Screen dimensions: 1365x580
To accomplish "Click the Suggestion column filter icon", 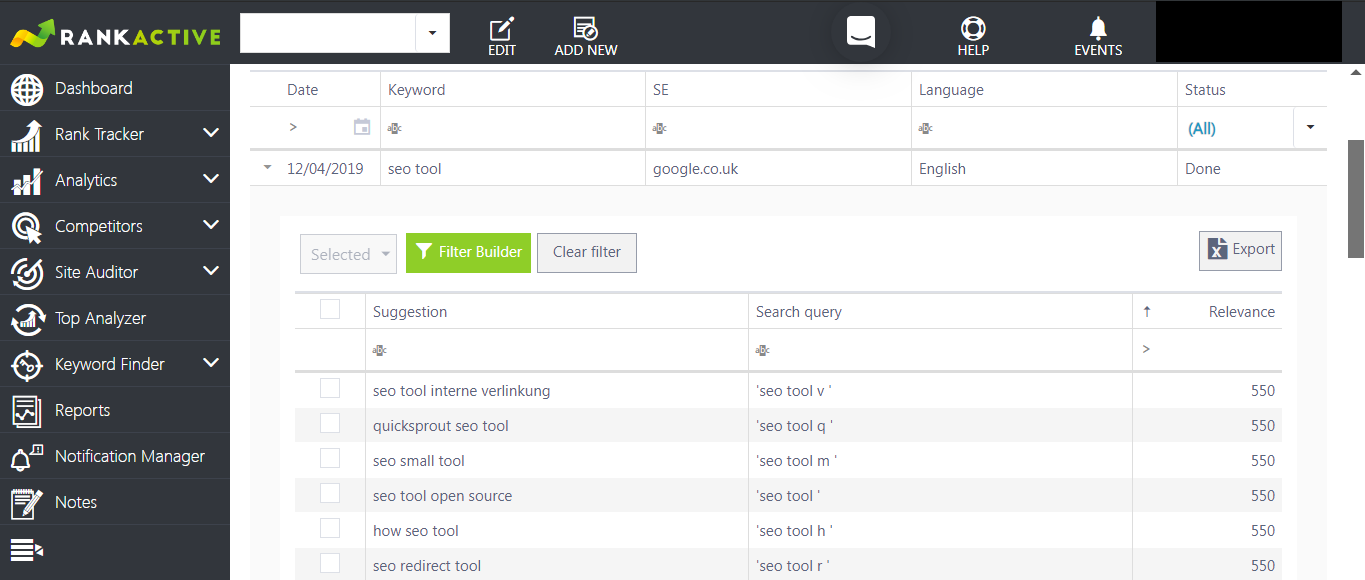I will pyautogui.click(x=379, y=350).
